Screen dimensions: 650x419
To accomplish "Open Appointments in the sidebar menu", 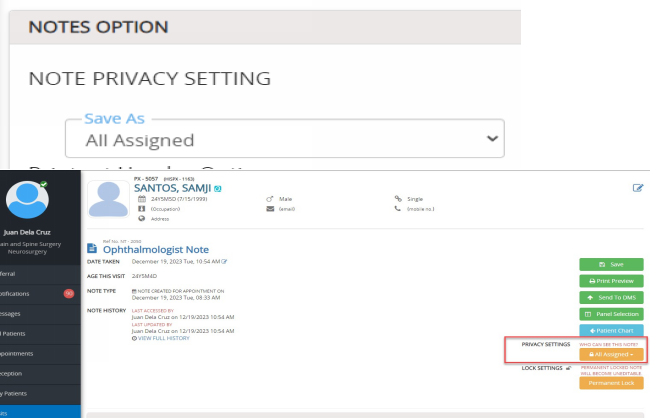I will click(20, 352).
